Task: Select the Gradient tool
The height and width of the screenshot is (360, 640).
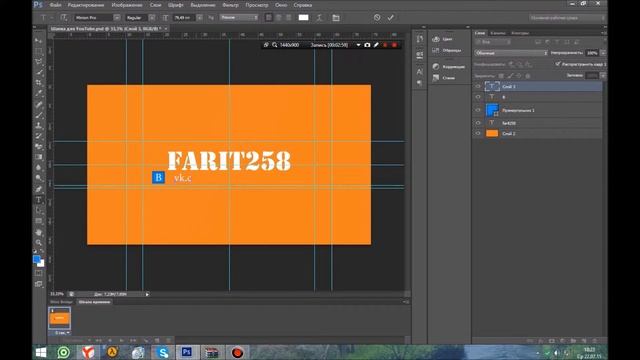Action: click(x=39, y=157)
